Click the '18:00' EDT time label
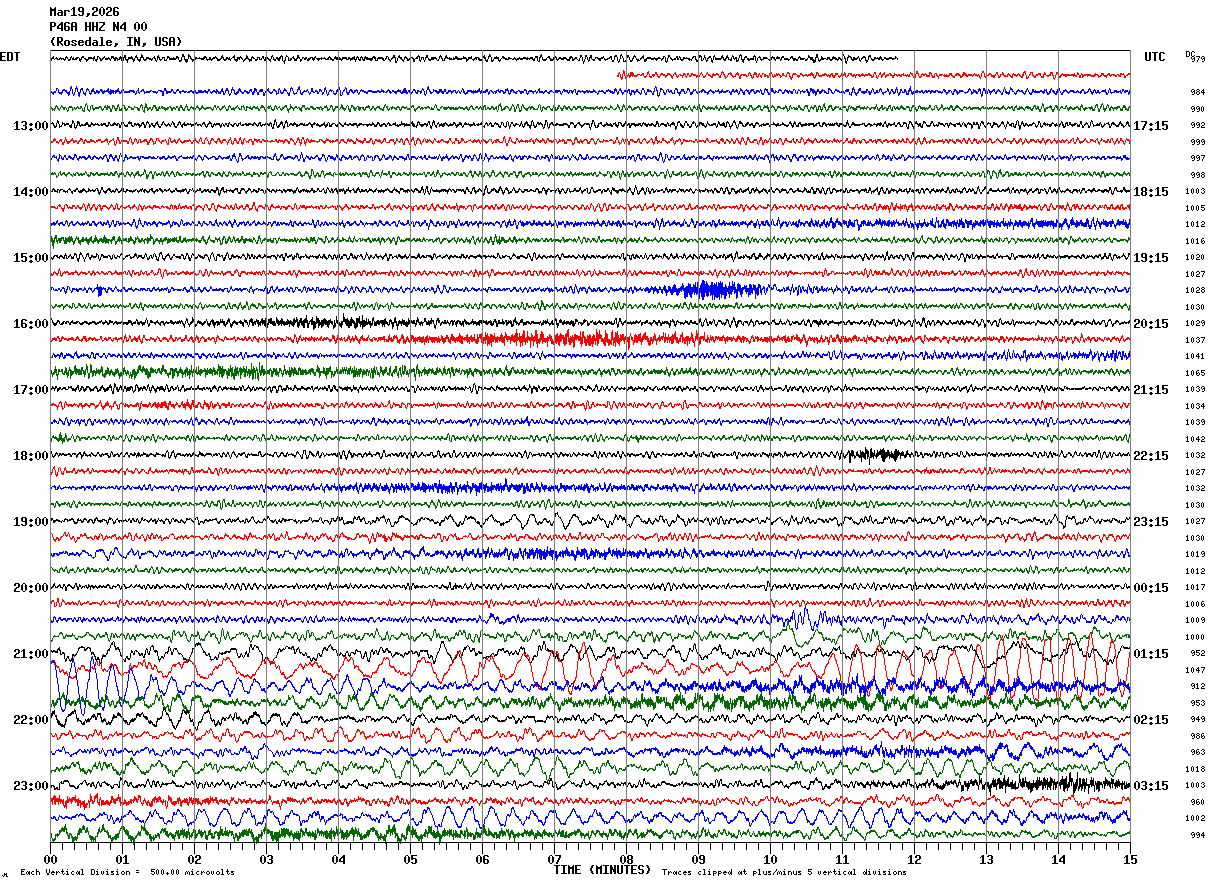Screen dimensions: 1210x886 pyautogui.click(x=31, y=456)
